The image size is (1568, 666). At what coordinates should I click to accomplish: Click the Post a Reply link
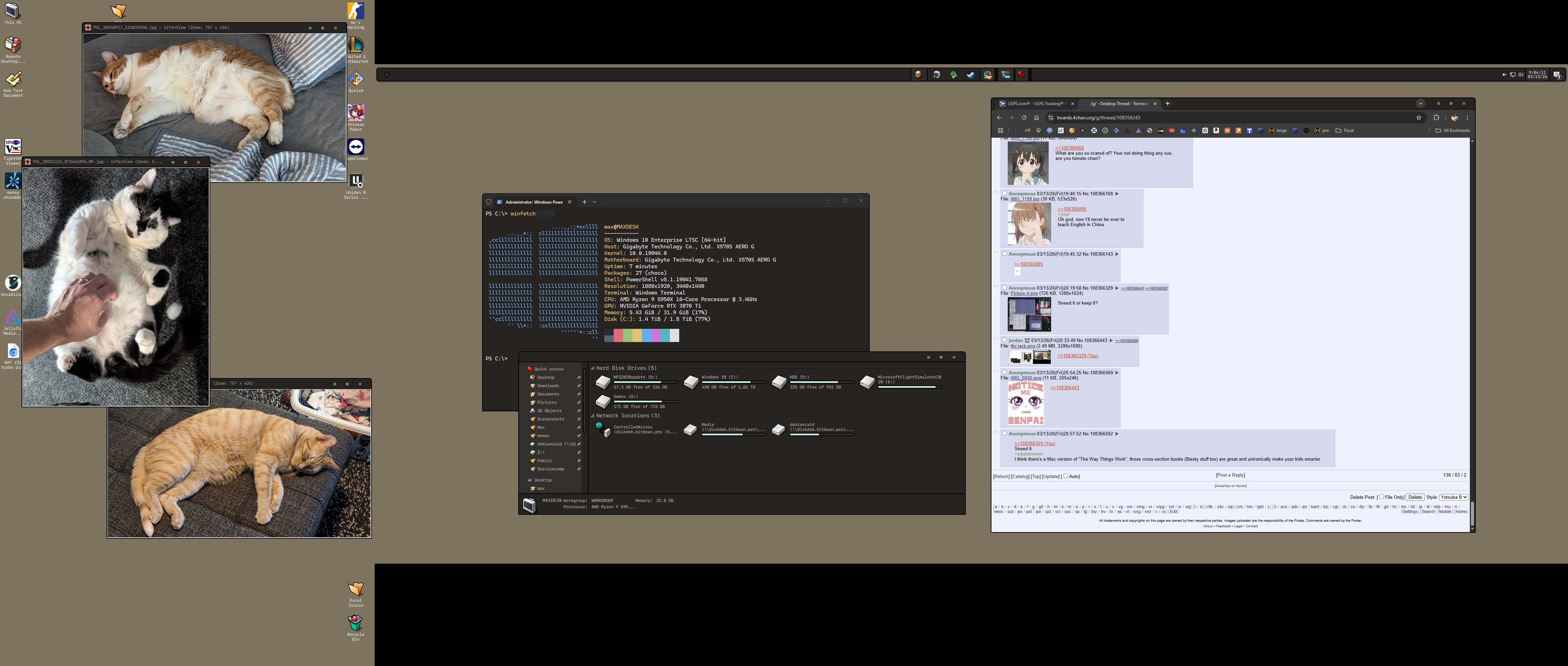[x=1230, y=475]
